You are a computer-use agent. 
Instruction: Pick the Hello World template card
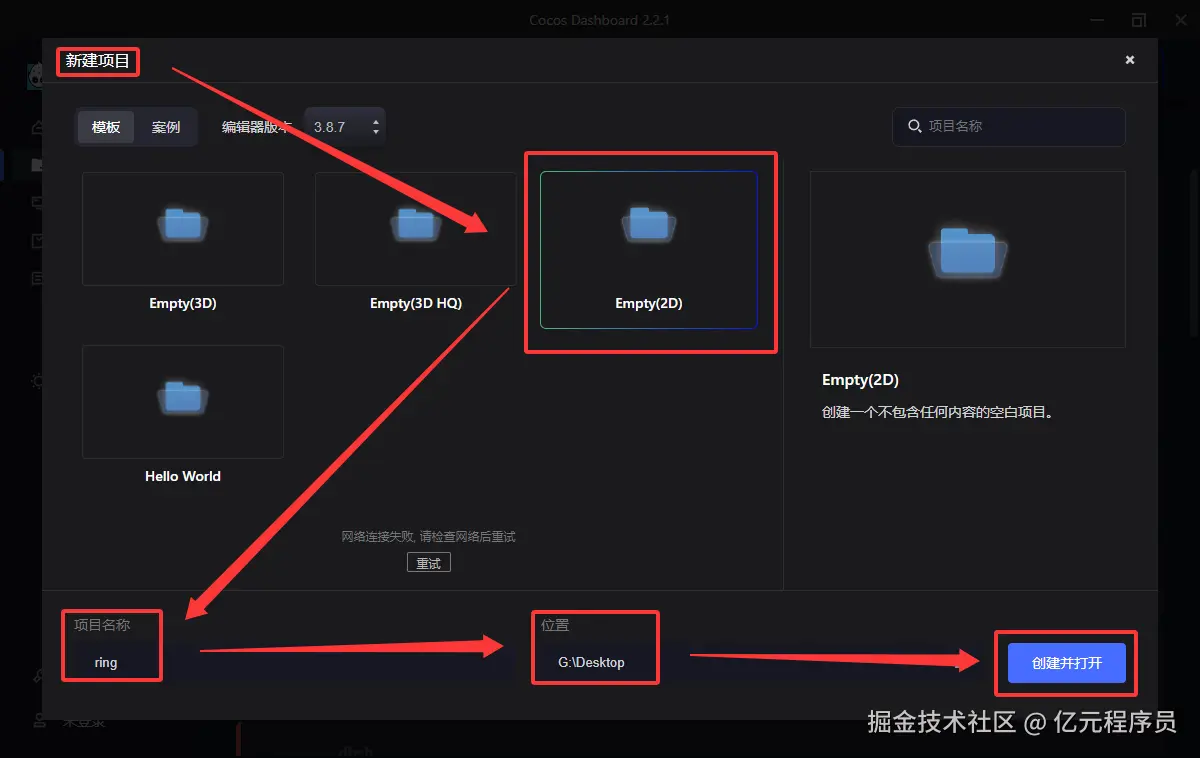click(x=183, y=418)
